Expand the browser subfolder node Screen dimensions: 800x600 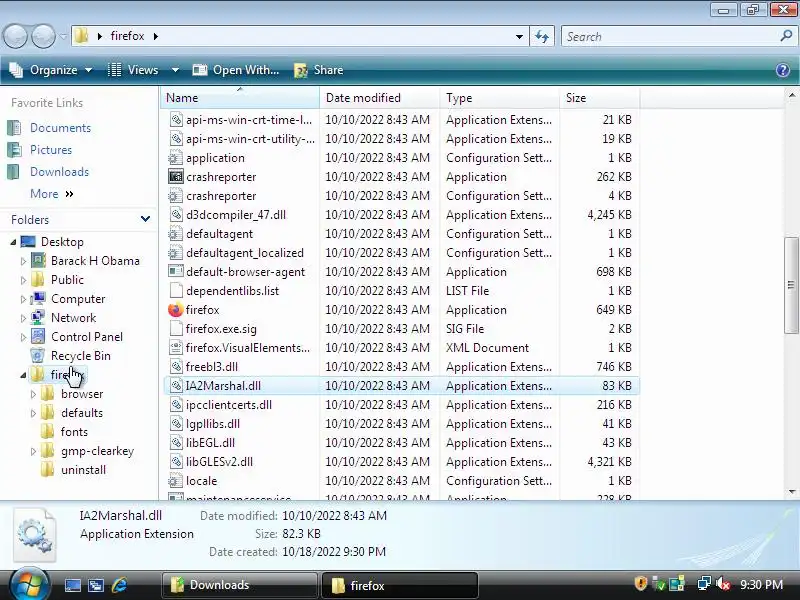[33, 394]
